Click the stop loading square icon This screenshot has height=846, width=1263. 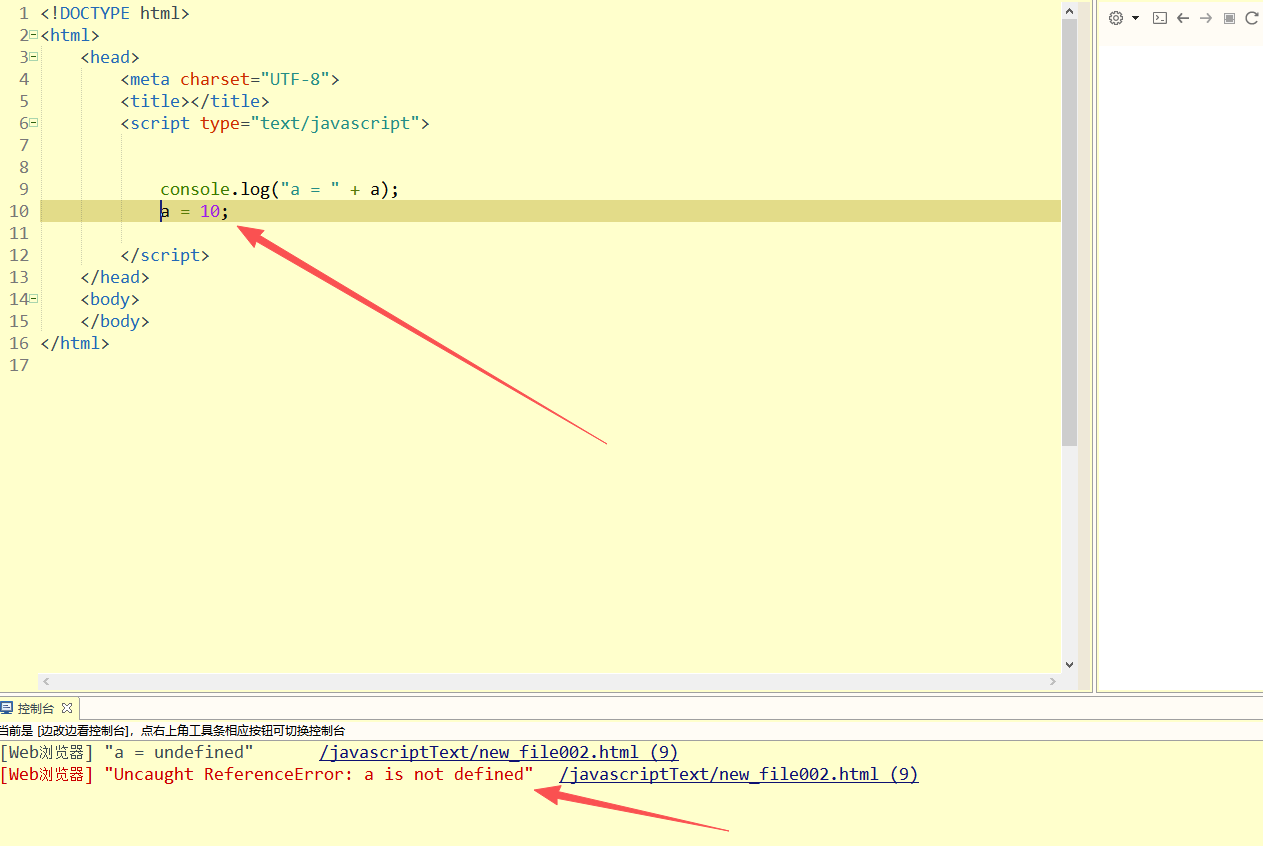(x=1229, y=18)
